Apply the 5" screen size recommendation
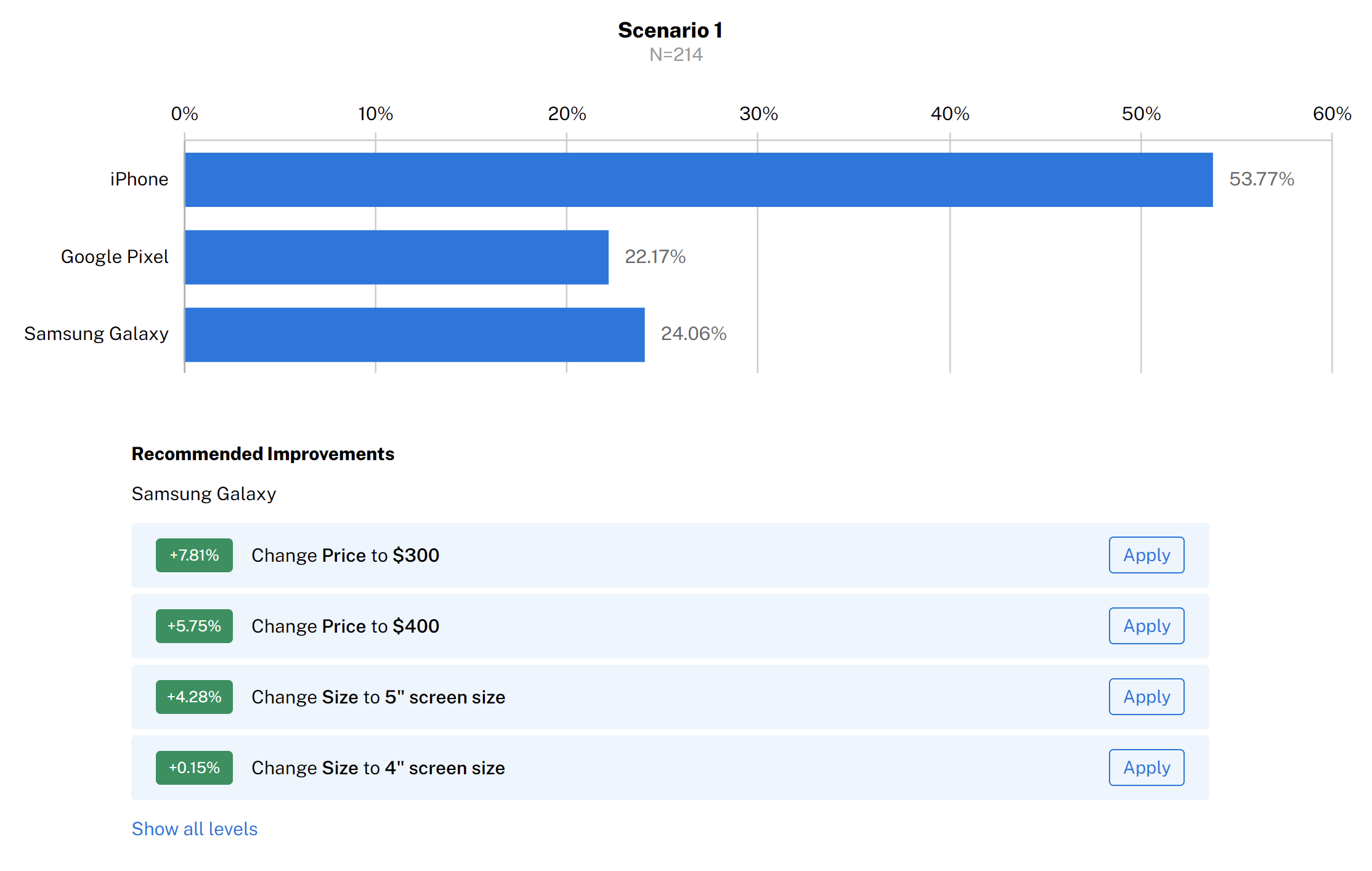This screenshot has height=871, width=1372. click(1146, 697)
